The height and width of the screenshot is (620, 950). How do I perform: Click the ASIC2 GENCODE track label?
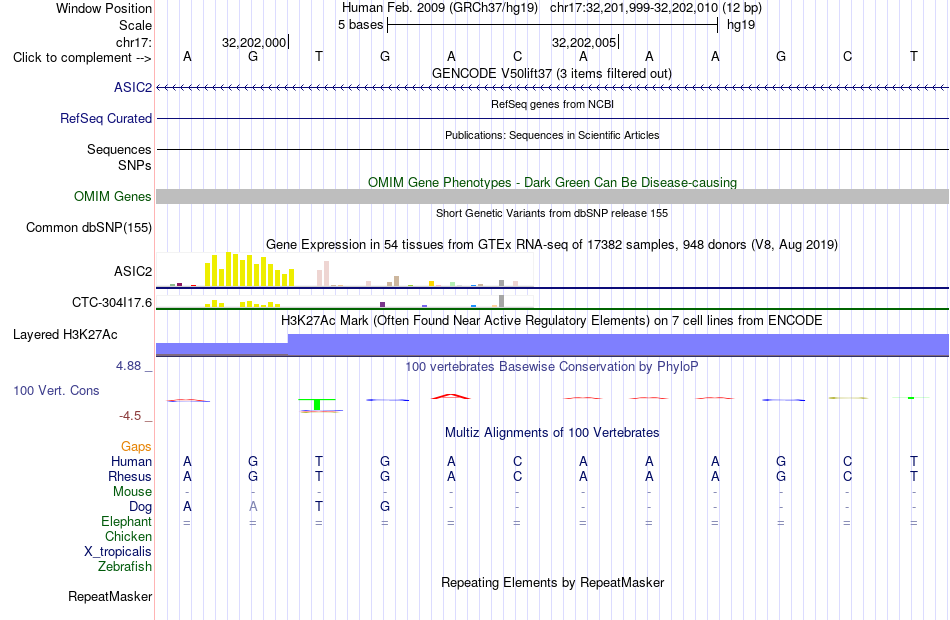click(133, 88)
